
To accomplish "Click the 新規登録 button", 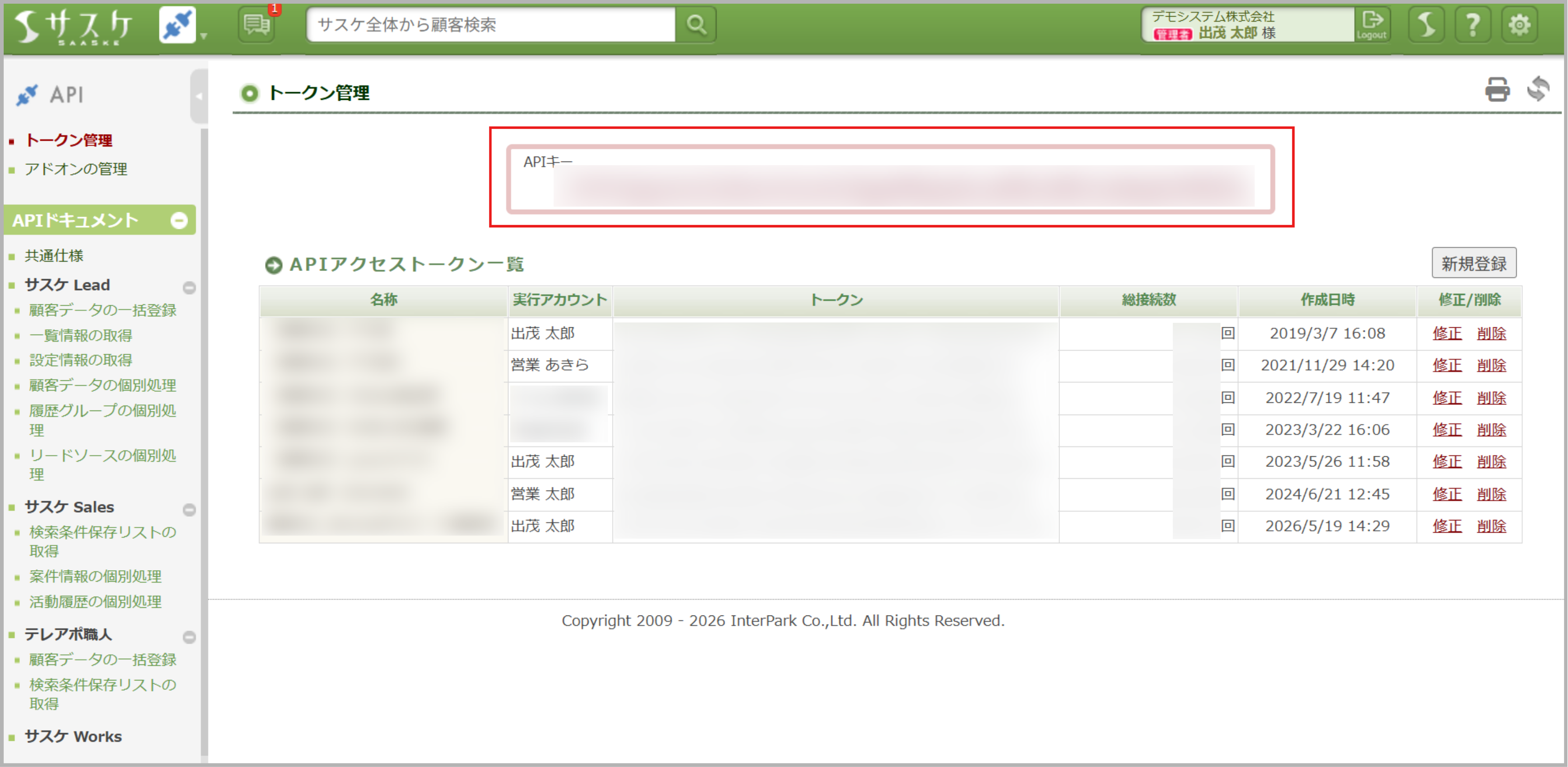I will [x=1474, y=264].
